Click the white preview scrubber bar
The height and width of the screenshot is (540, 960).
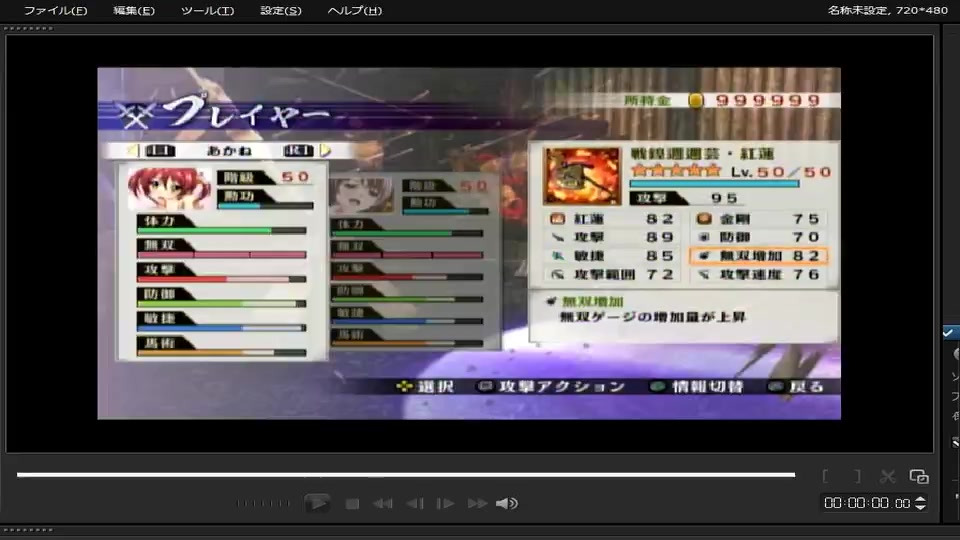point(406,474)
